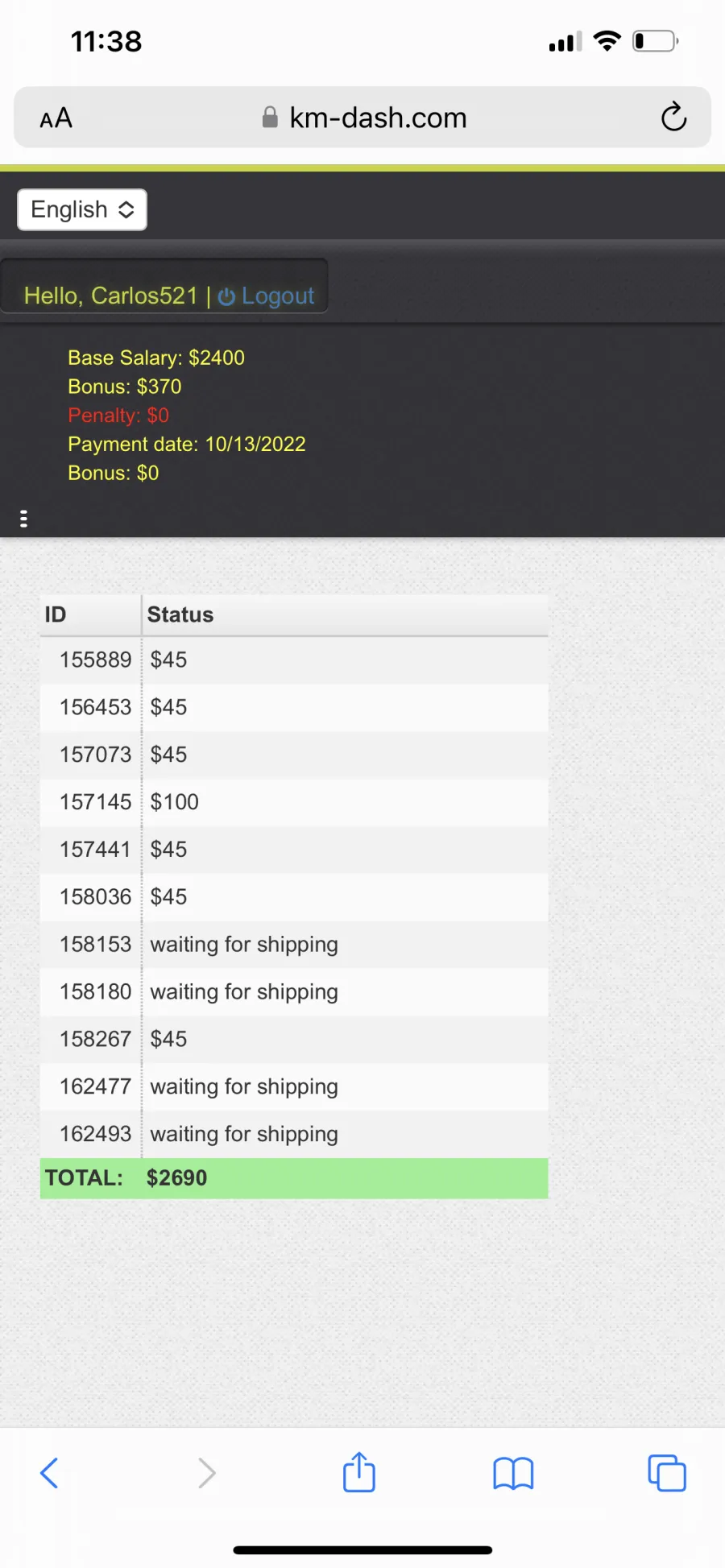The image size is (725, 1568).
Task: Select order 158153 waiting for shipping
Action: [294, 945]
